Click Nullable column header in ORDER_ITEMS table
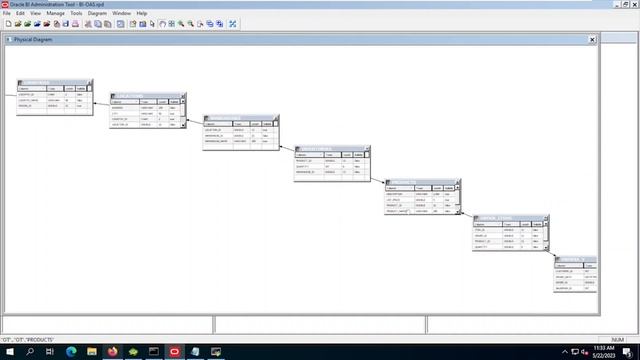 point(537,224)
